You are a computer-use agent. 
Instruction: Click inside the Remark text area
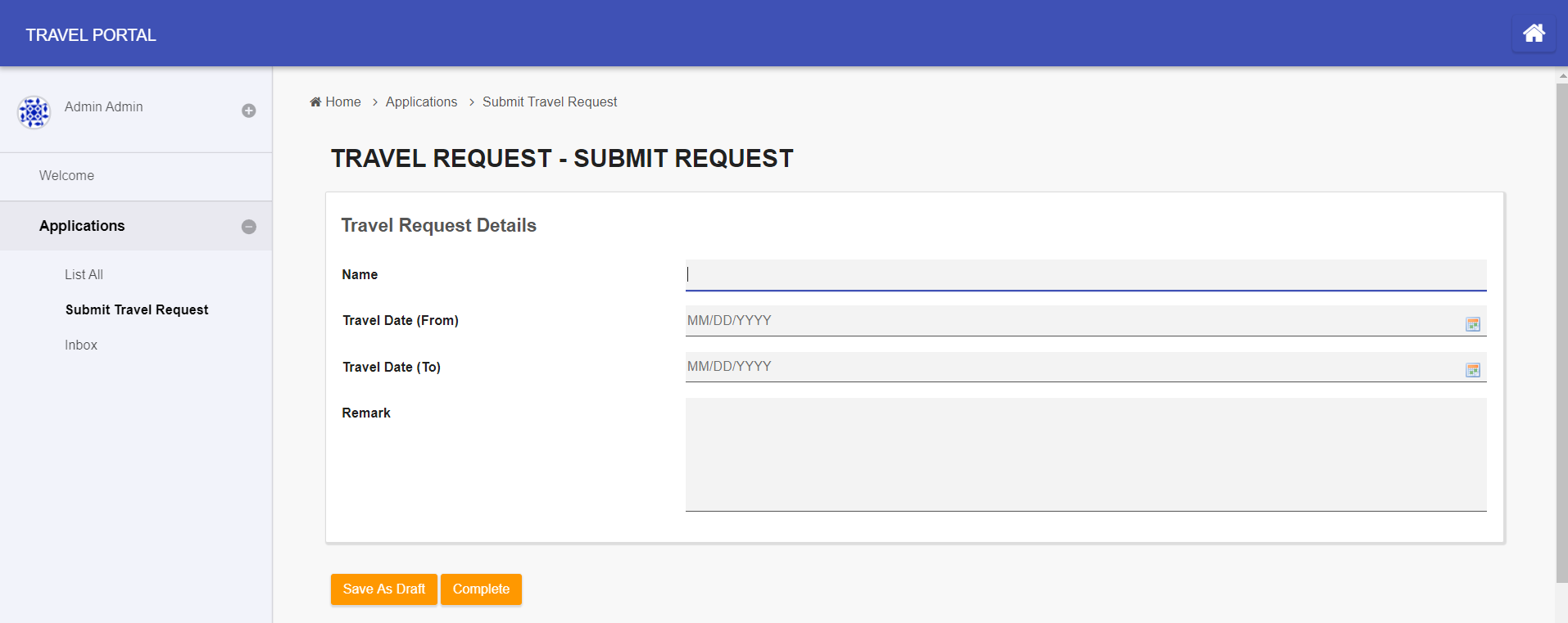tap(1085, 454)
